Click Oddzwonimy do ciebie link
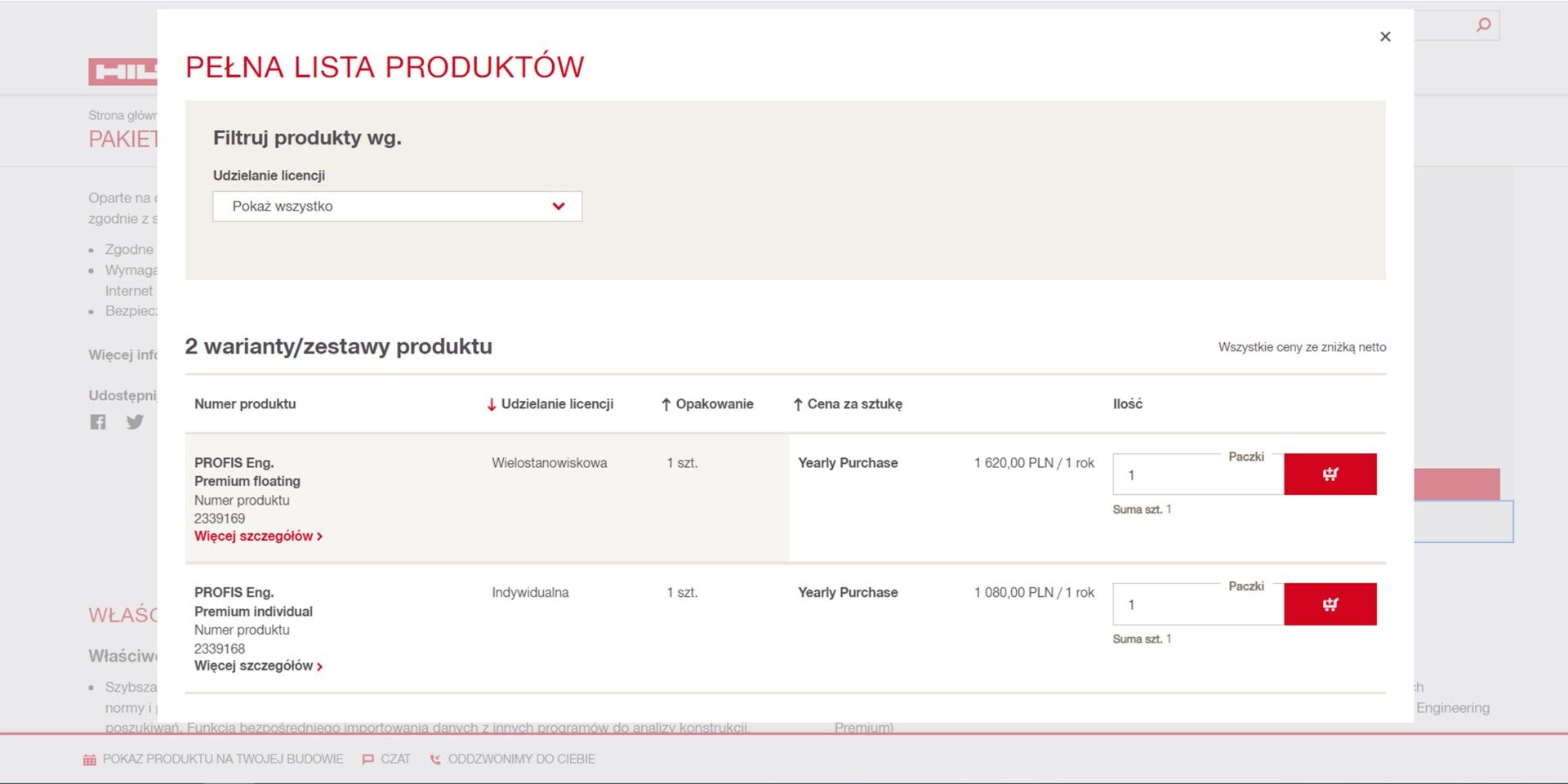Viewport: 1568px width, 784px height. click(x=521, y=759)
